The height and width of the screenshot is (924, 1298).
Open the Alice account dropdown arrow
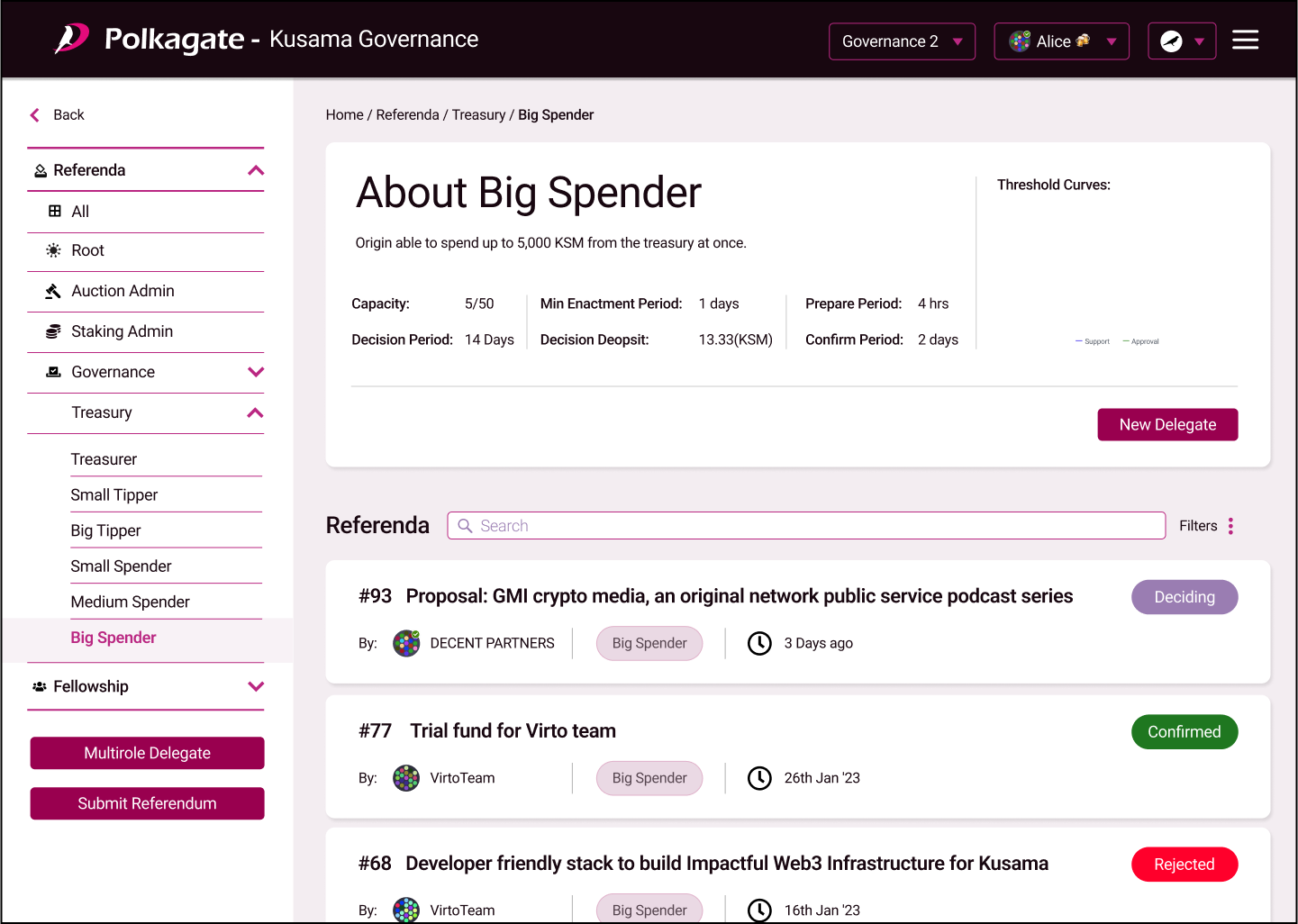pos(1112,41)
